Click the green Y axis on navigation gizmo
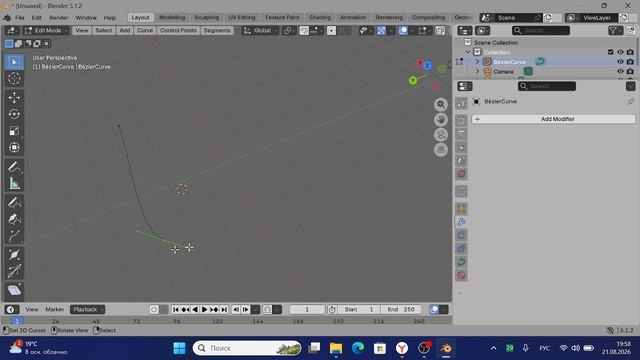This screenshot has height=360, width=640. [413, 80]
